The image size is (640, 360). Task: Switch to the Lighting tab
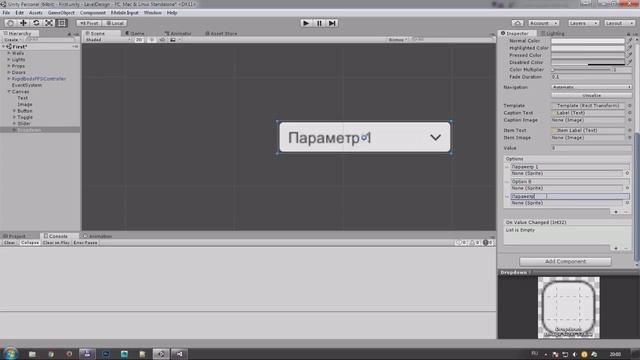(x=553, y=33)
